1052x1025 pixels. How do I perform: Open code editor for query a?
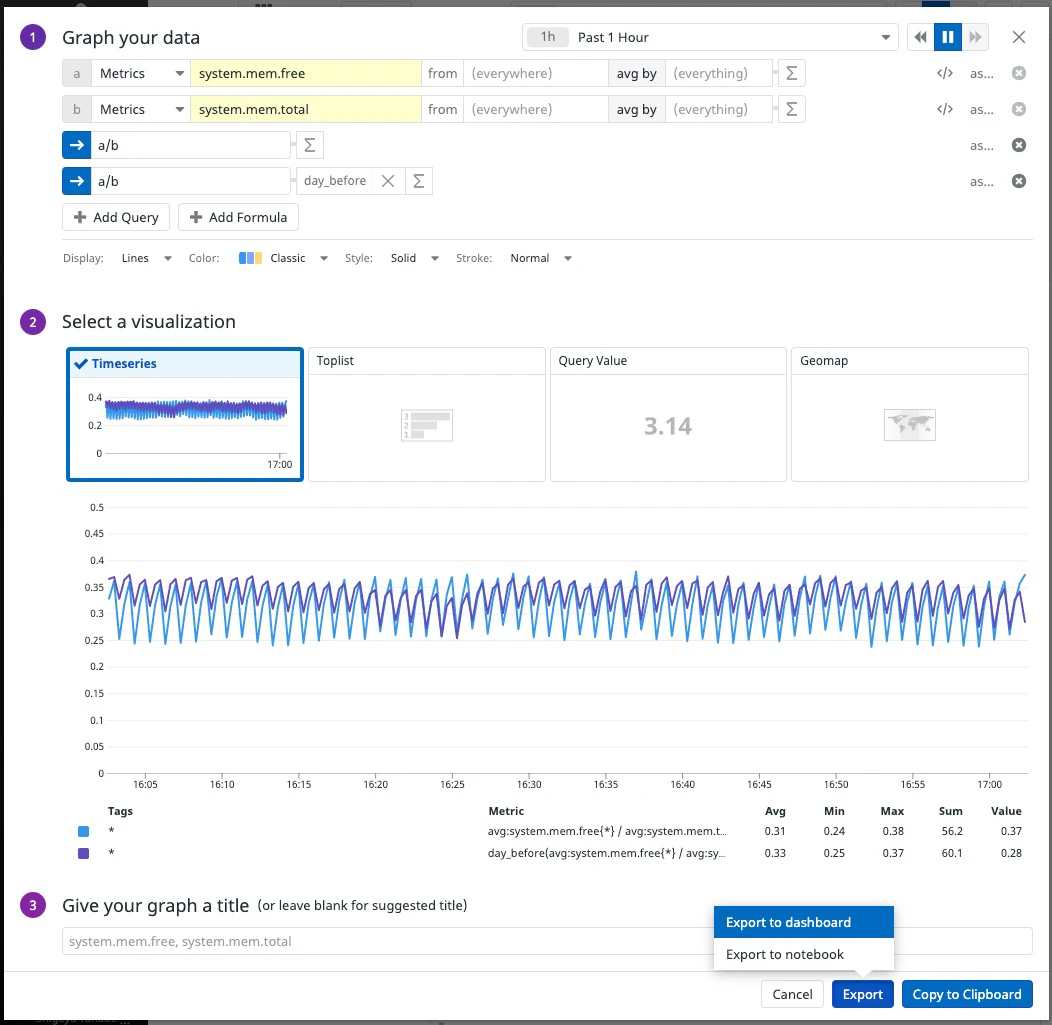945,73
